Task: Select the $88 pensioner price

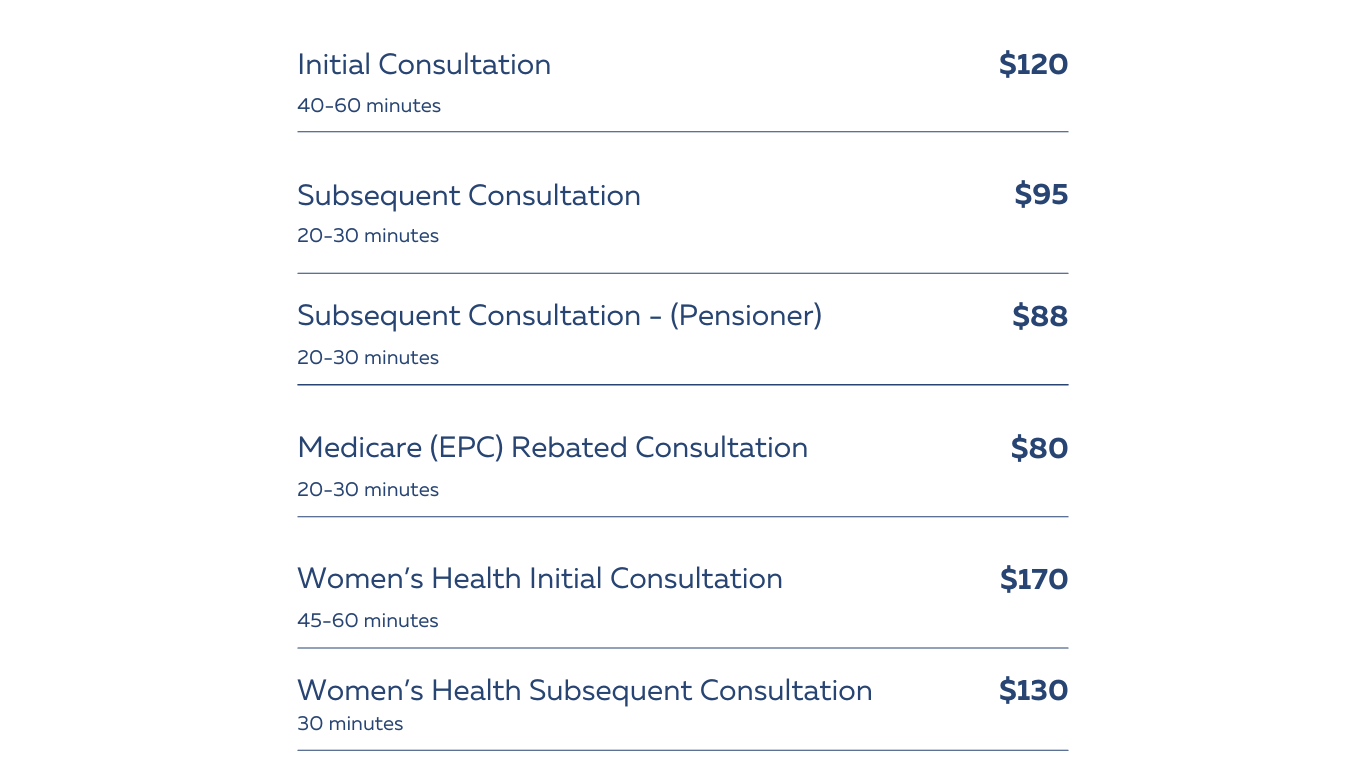Action: (1040, 316)
